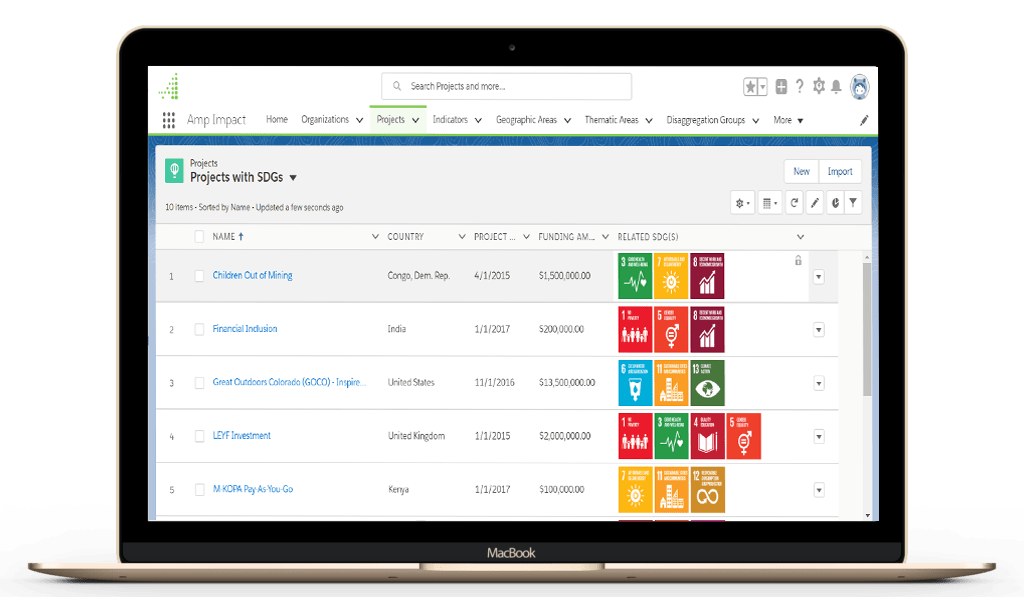Click the favorites star icon
1024x597 pixels.
click(750, 86)
